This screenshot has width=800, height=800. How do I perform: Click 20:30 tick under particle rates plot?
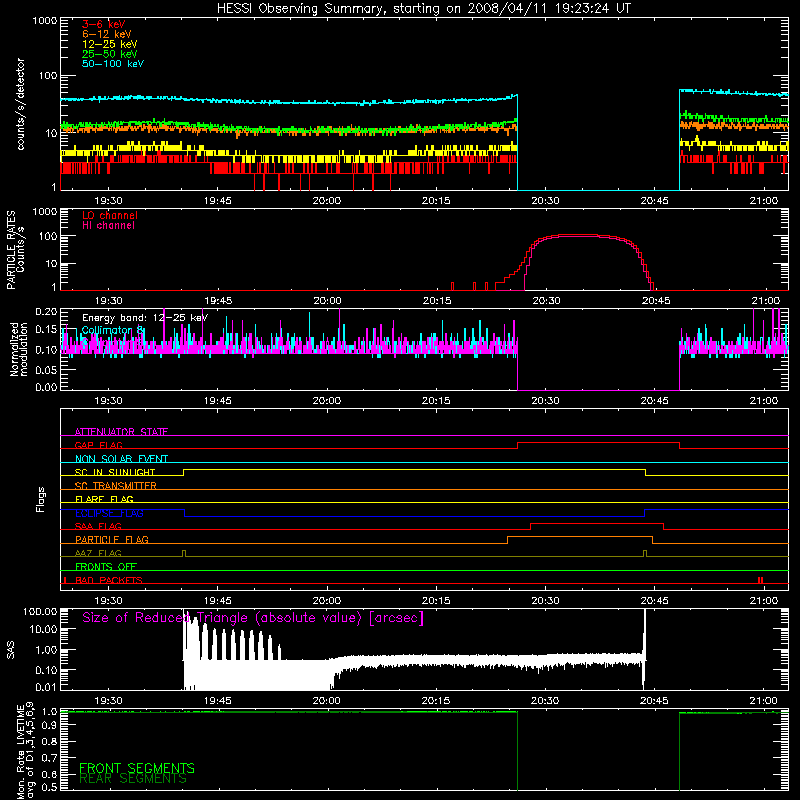tap(546, 301)
